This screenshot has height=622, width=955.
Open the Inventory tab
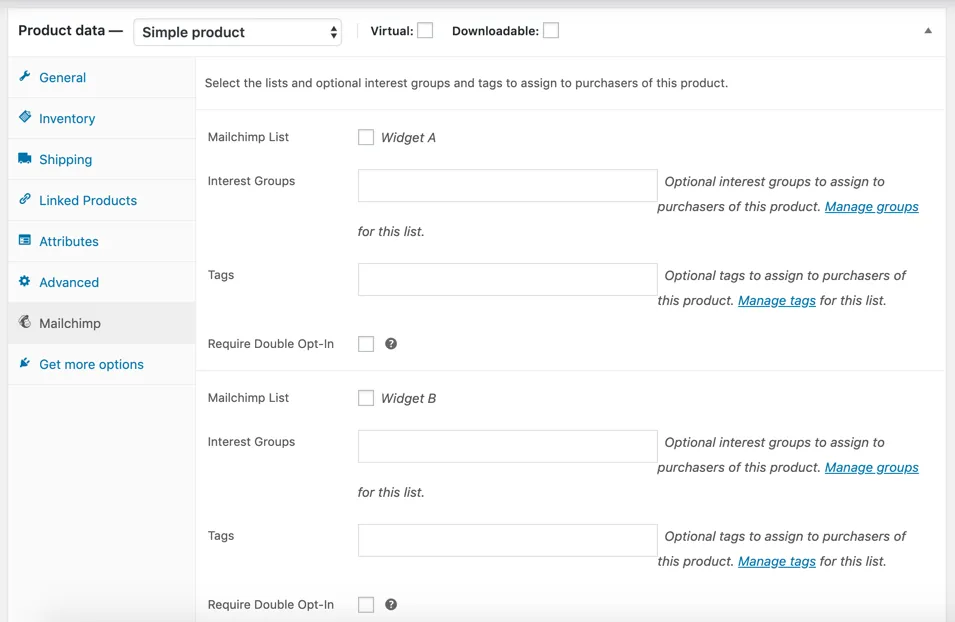[x=102, y=118]
